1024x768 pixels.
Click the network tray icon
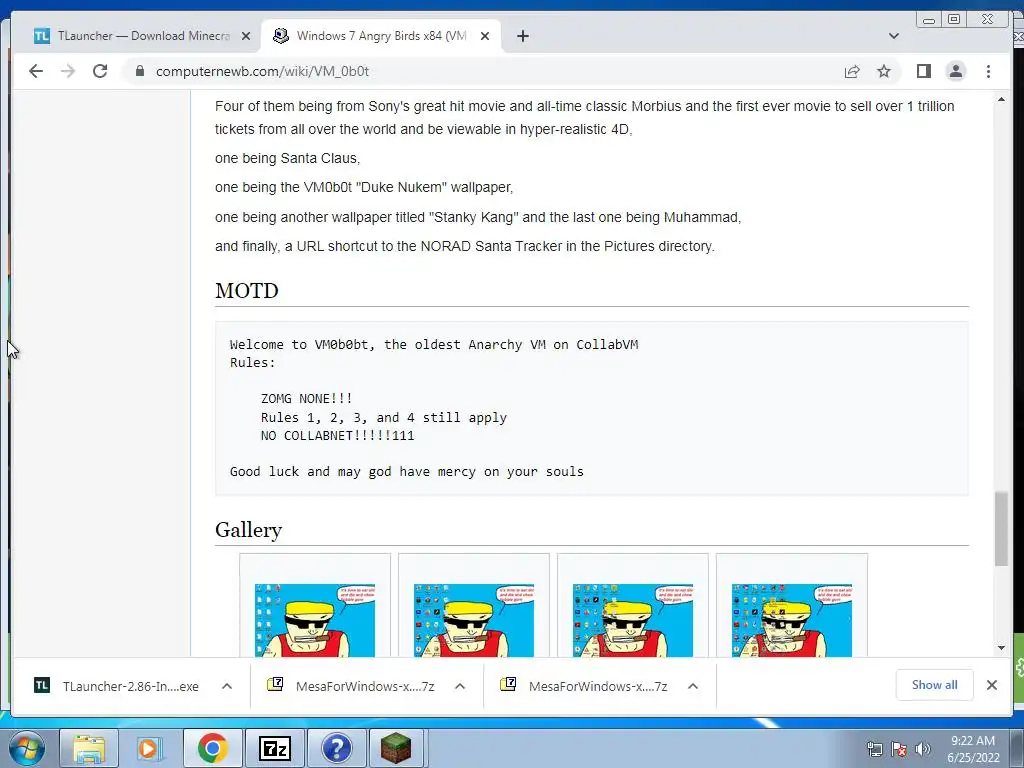pyautogui.click(x=874, y=749)
